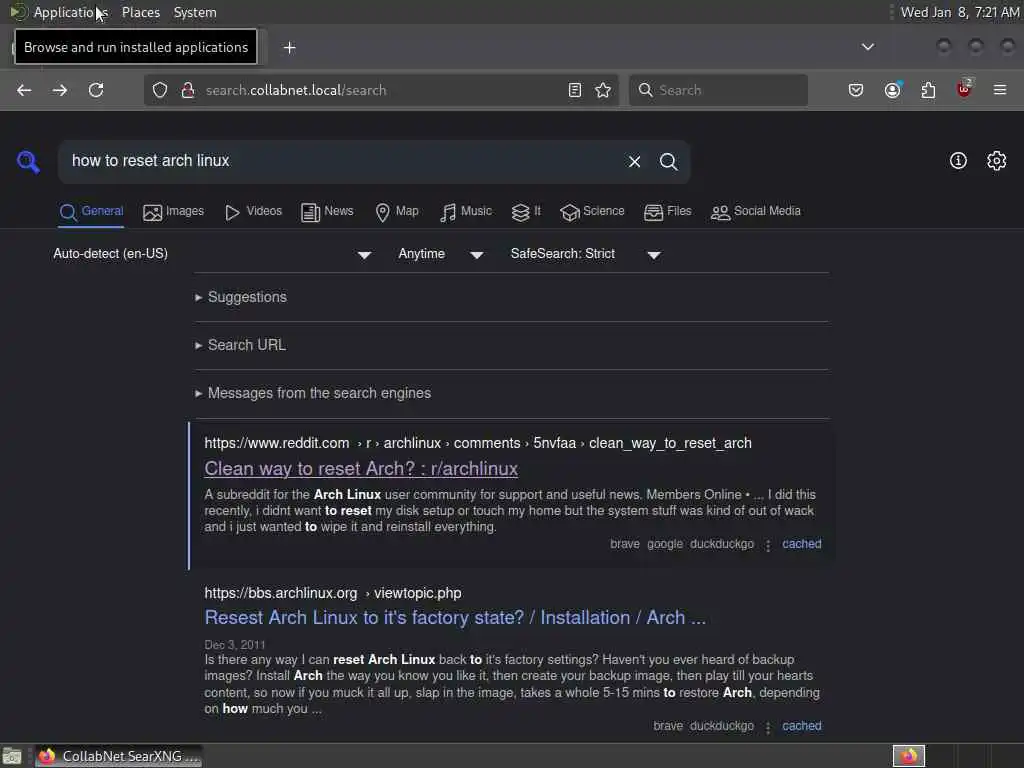1024x768 pixels.
Task: Click the browser address bar
Action: pos(381,90)
